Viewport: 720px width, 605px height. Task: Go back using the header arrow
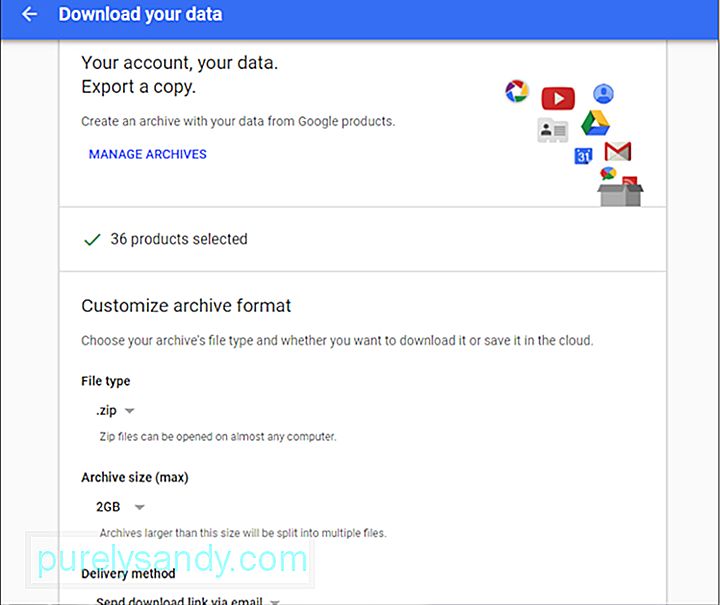[29, 14]
